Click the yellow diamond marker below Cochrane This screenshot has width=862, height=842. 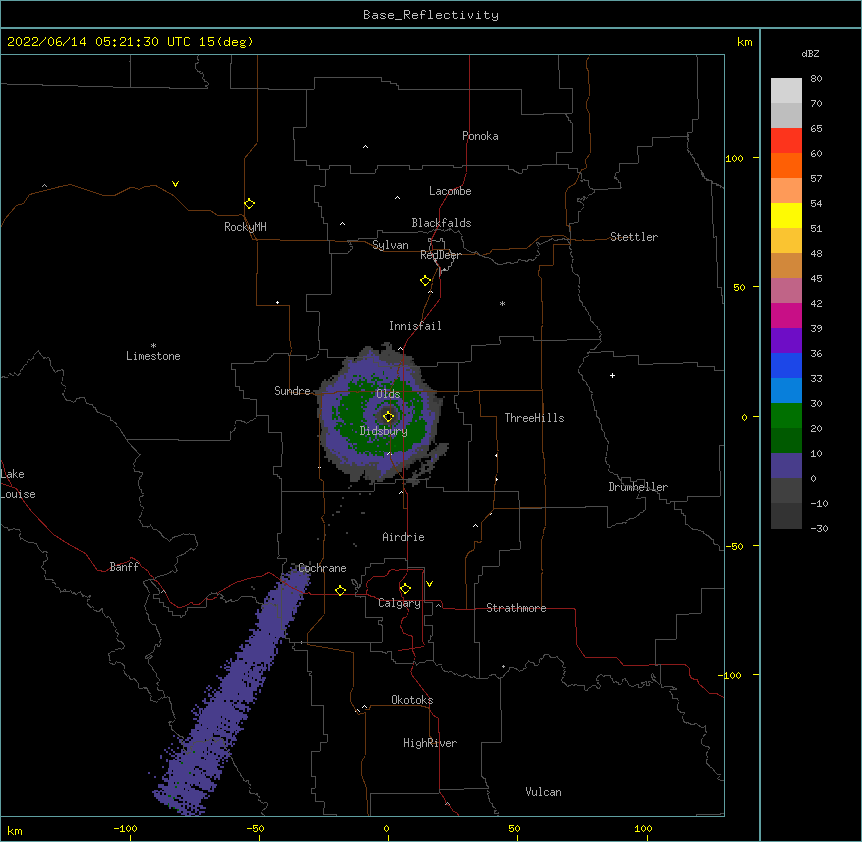(x=340, y=590)
